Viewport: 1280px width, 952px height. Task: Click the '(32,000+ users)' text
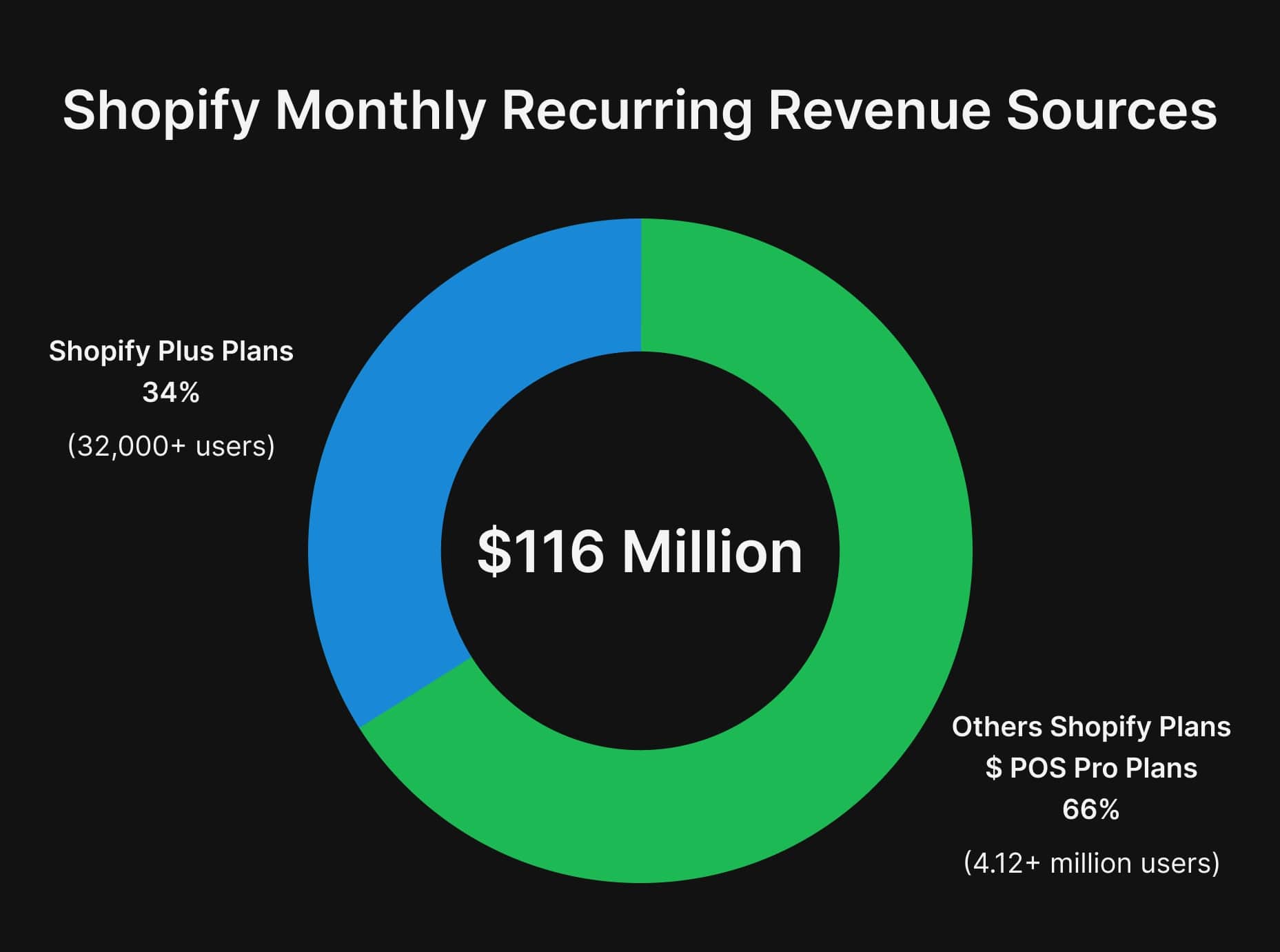point(171,447)
